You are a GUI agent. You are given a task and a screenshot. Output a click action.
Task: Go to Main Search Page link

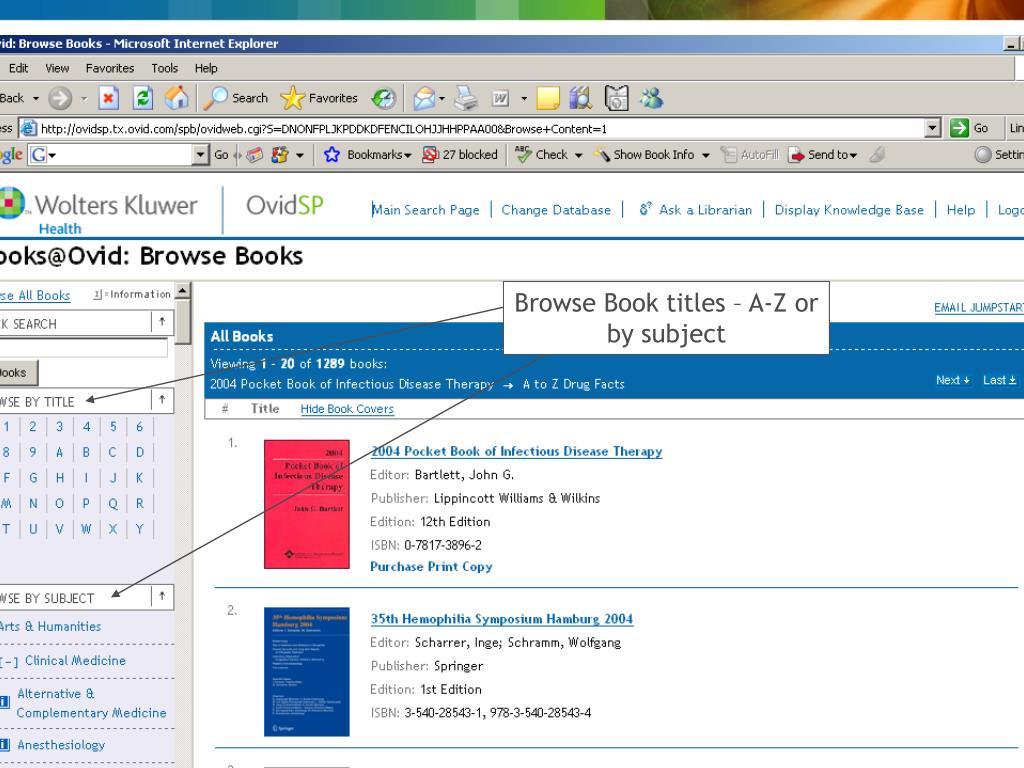click(x=426, y=210)
